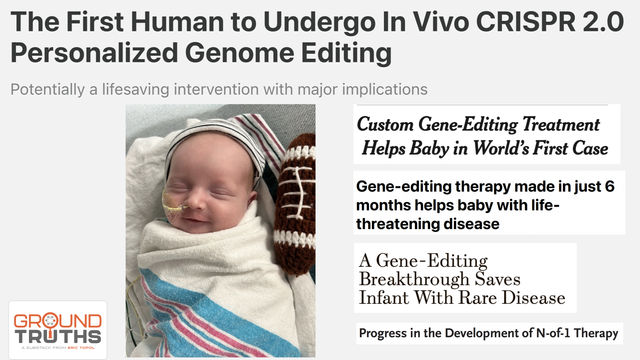Image resolution: width=640 pixels, height=360 pixels.
Task: Click the word 'TRUTHS' in the logo
Action: (x=58, y=337)
